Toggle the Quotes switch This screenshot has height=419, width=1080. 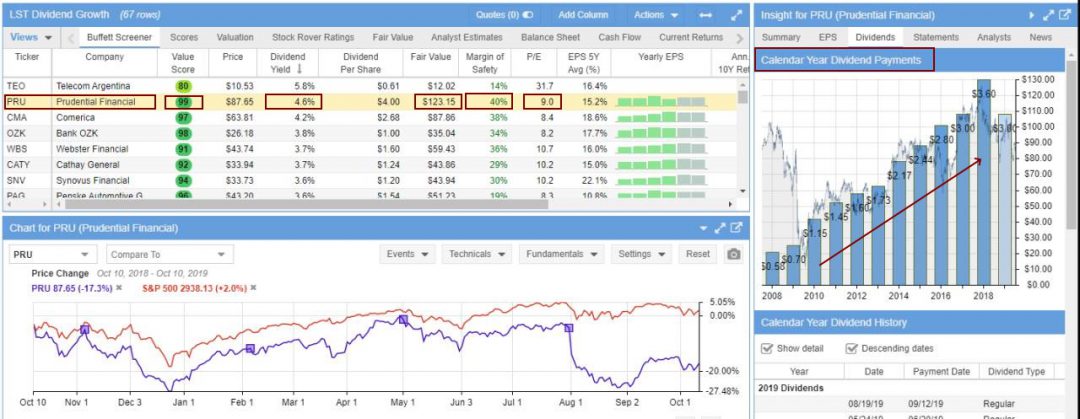pos(528,15)
